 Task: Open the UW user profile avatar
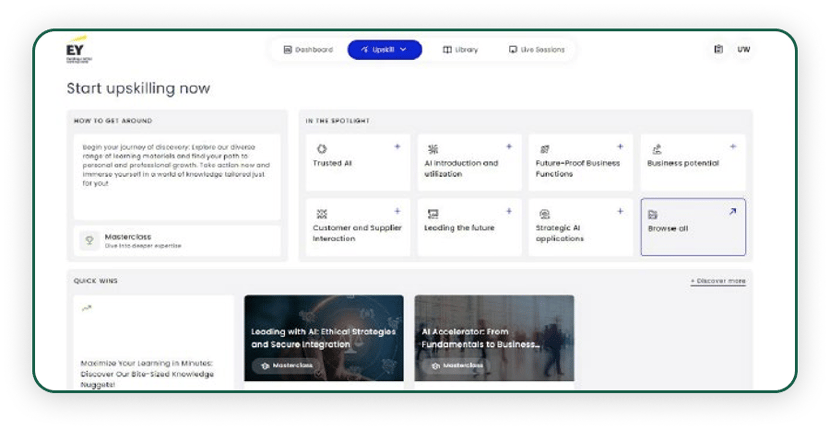pos(743,49)
